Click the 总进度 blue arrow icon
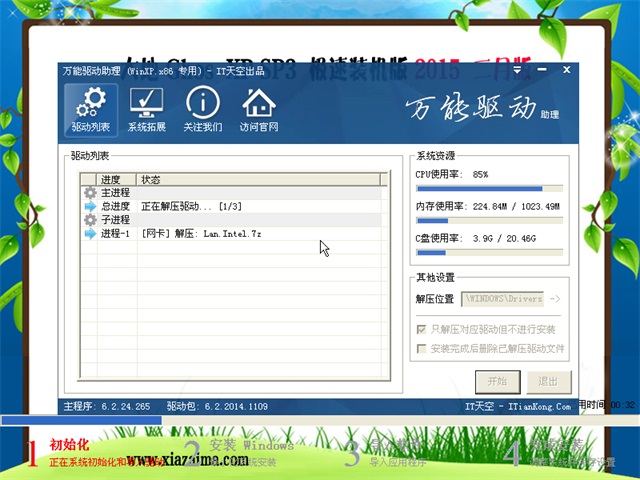 point(90,206)
